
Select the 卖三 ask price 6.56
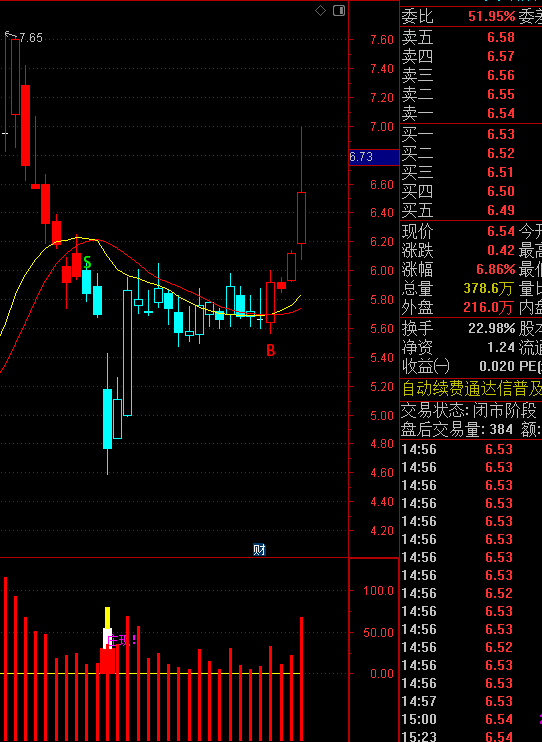tap(501, 75)
